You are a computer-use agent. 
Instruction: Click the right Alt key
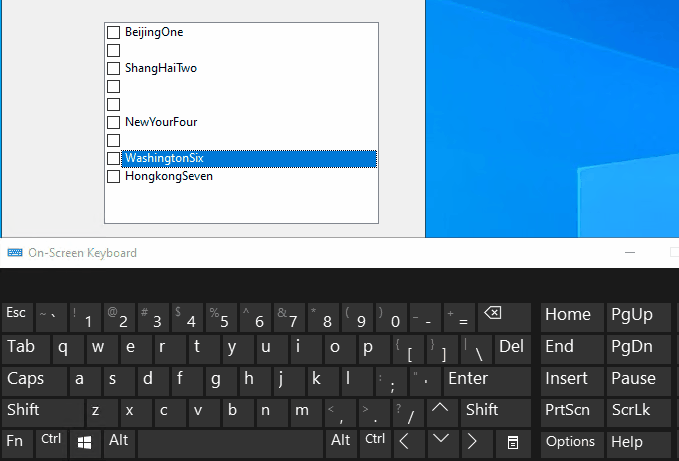(341, 443)
